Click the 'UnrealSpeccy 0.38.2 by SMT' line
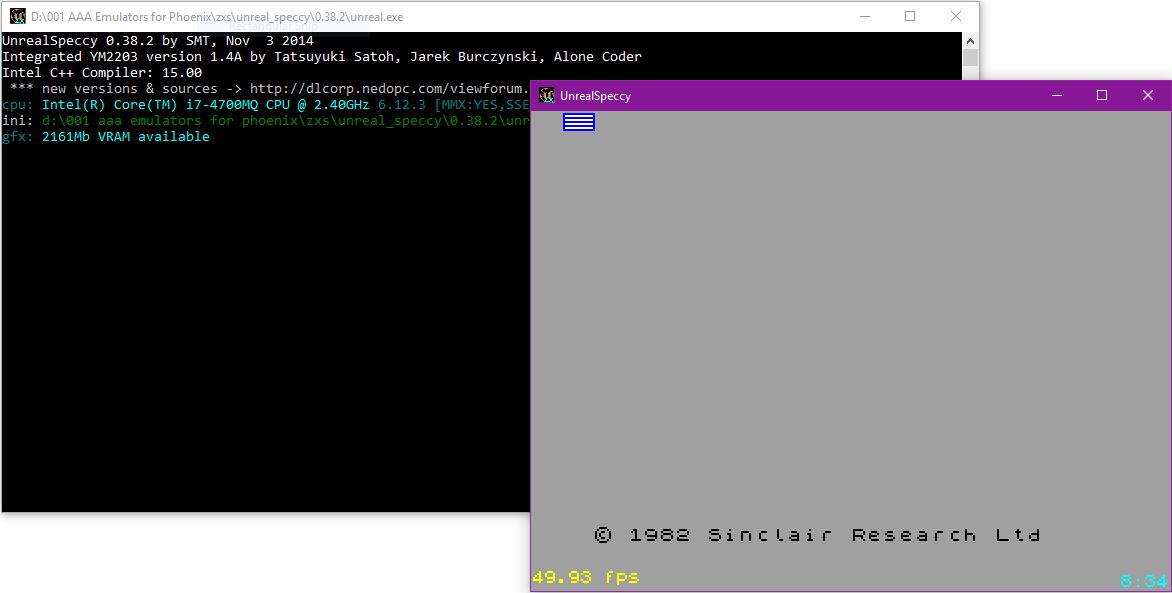Screen dimensions: 1172x593 click(158, 40)
